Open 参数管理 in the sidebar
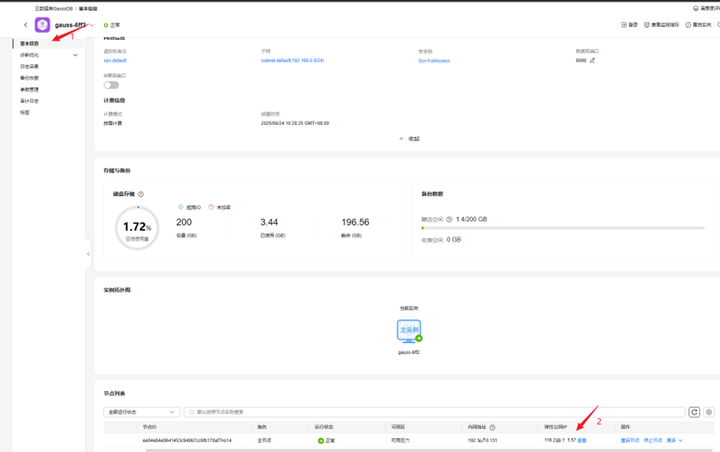720x452 pixels. click(29, 90)
